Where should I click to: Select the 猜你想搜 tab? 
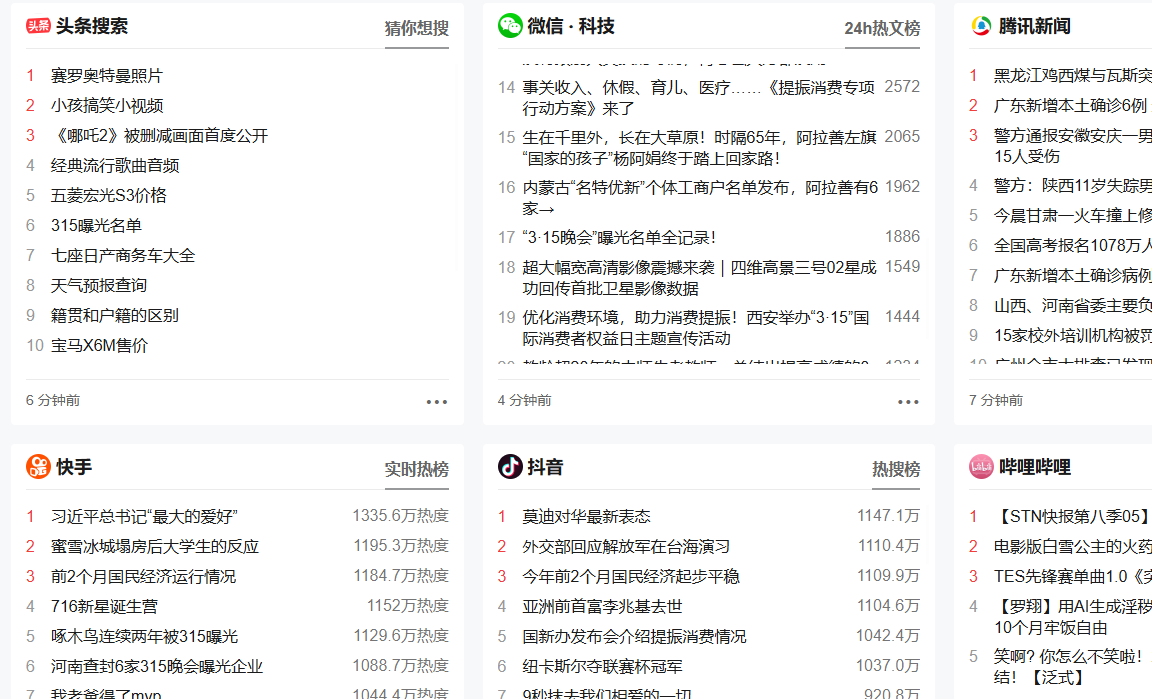click(416, 29)
